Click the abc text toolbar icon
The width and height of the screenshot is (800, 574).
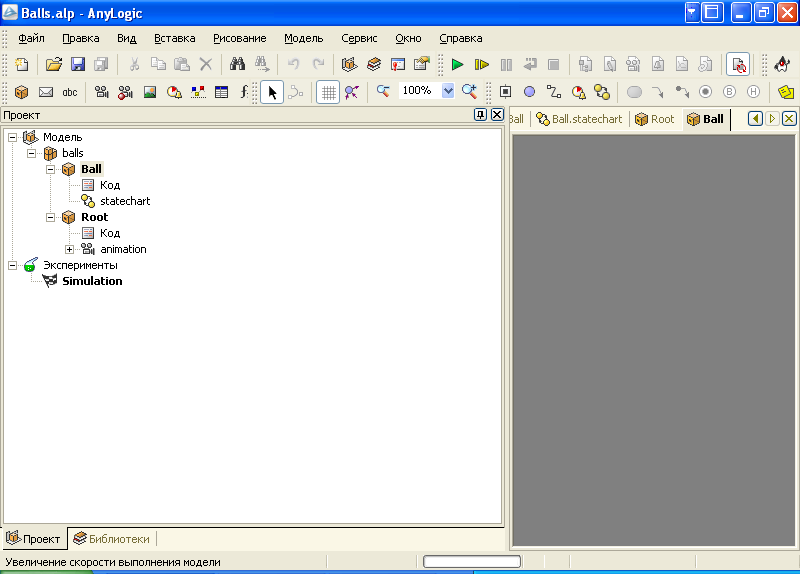pyautogui.click(x=70, y=92)
